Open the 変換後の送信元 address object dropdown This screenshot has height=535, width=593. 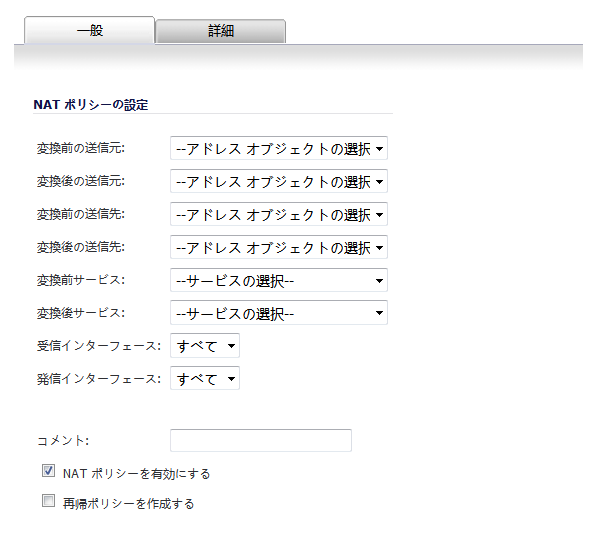279,181
